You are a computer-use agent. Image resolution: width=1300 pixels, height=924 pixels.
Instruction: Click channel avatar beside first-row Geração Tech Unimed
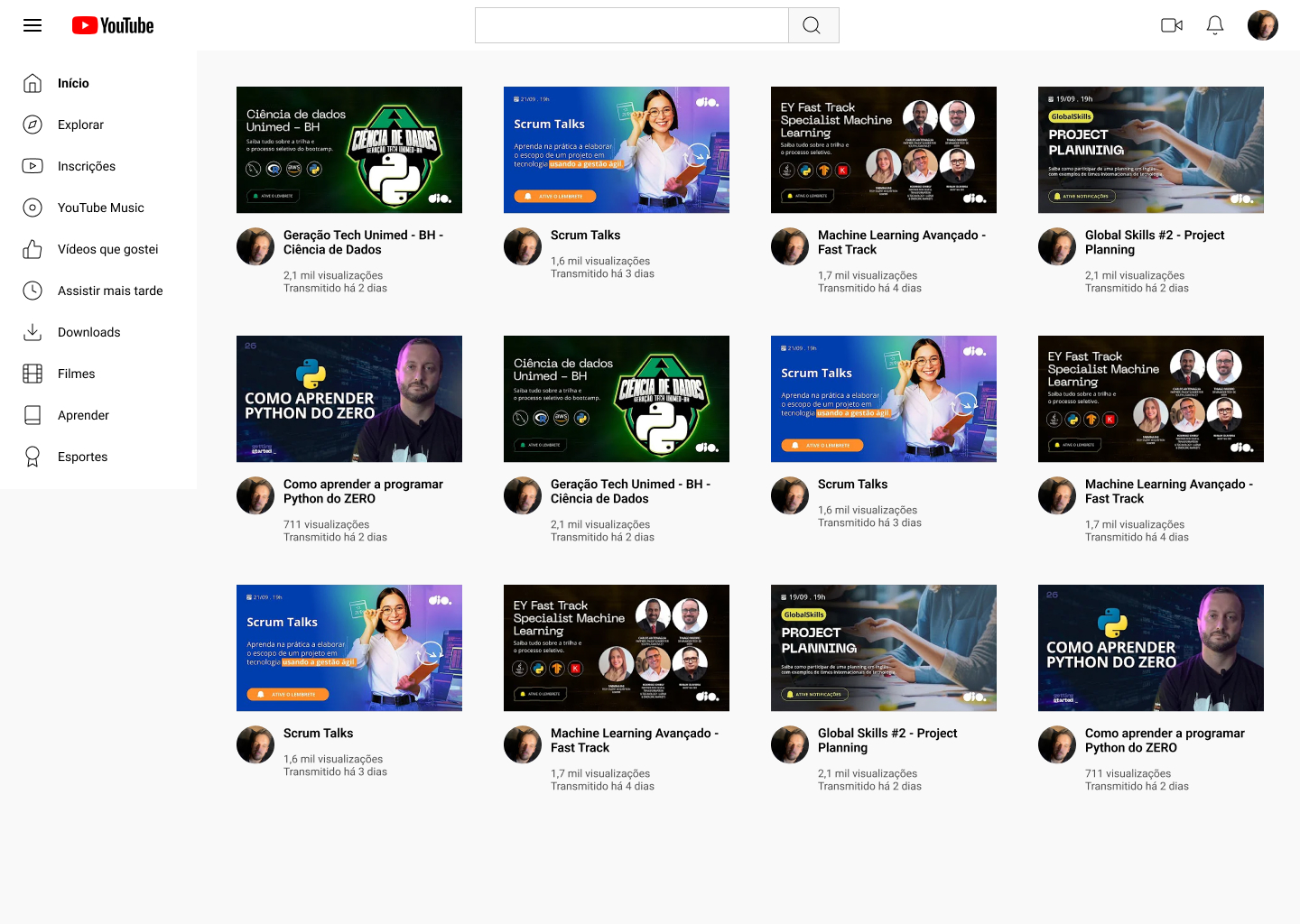pos(255,246)
